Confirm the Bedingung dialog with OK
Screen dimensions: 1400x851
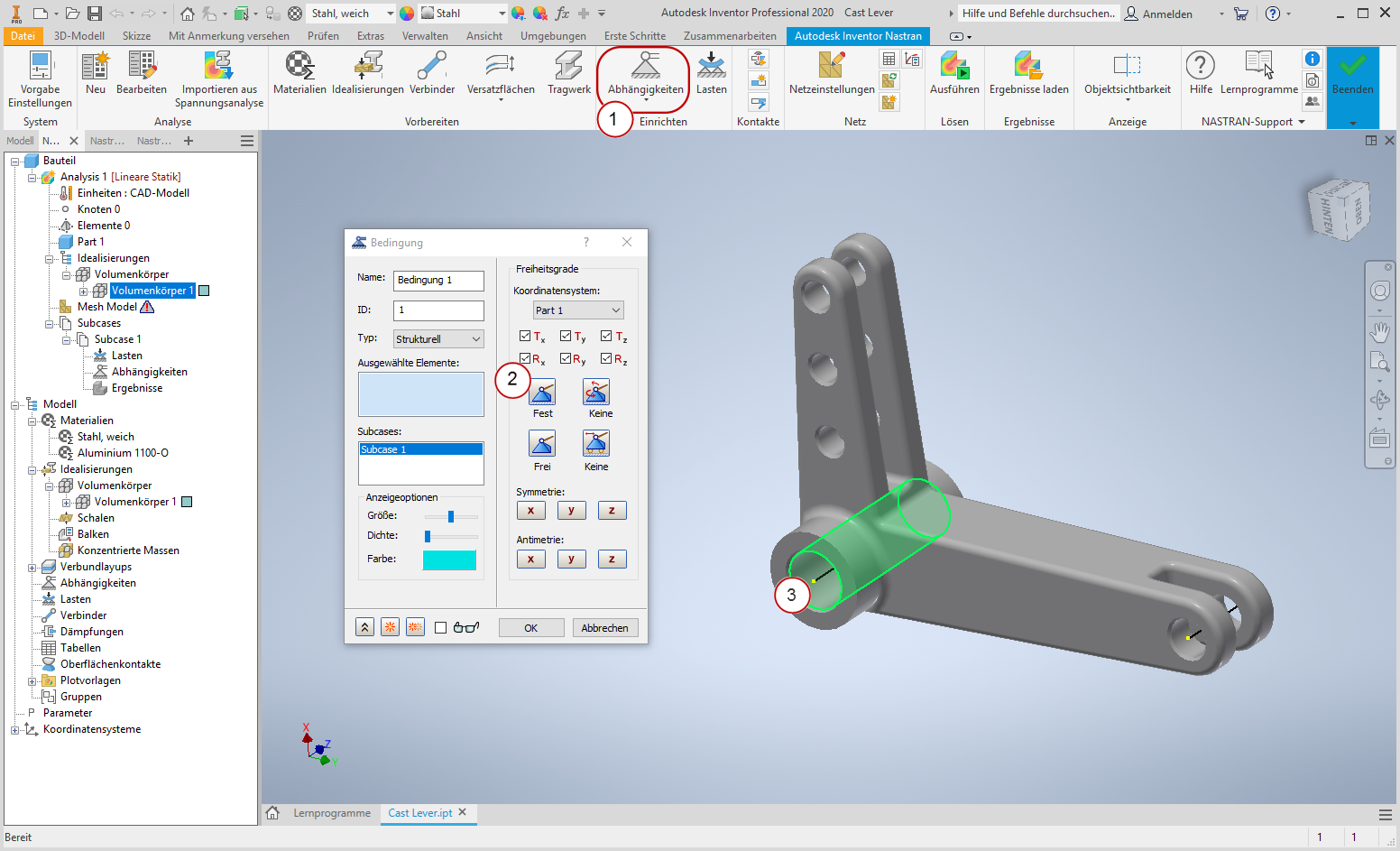(x=531, y=628)
